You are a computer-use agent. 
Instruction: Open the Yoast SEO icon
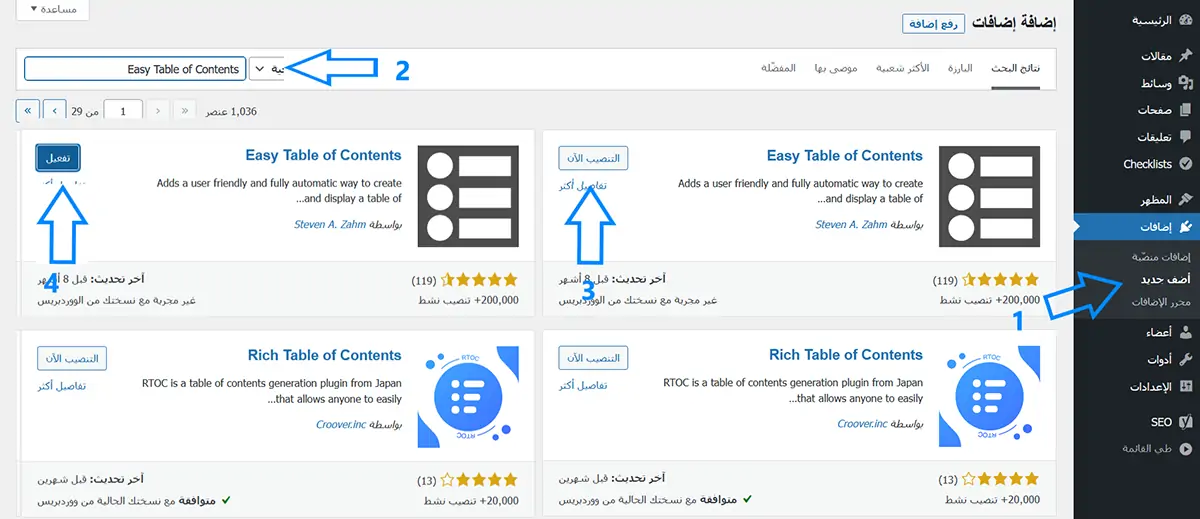click(x=1185, y=422)
